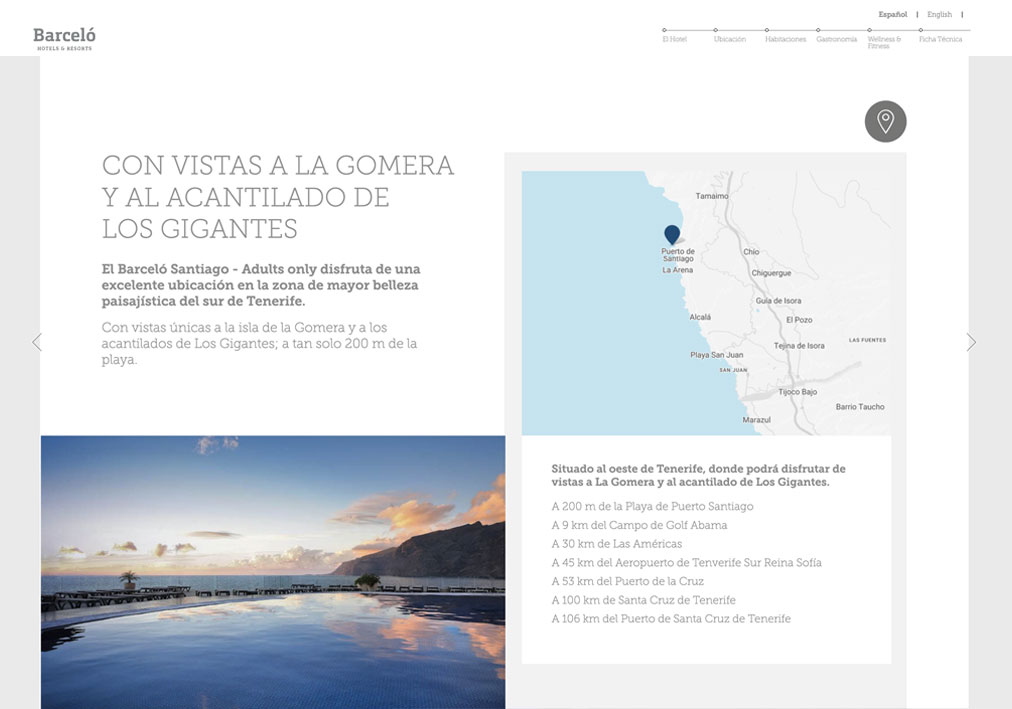Open the El Hotel section
The height and width of the screenshot is (709, 1012).
click(674, 39)
